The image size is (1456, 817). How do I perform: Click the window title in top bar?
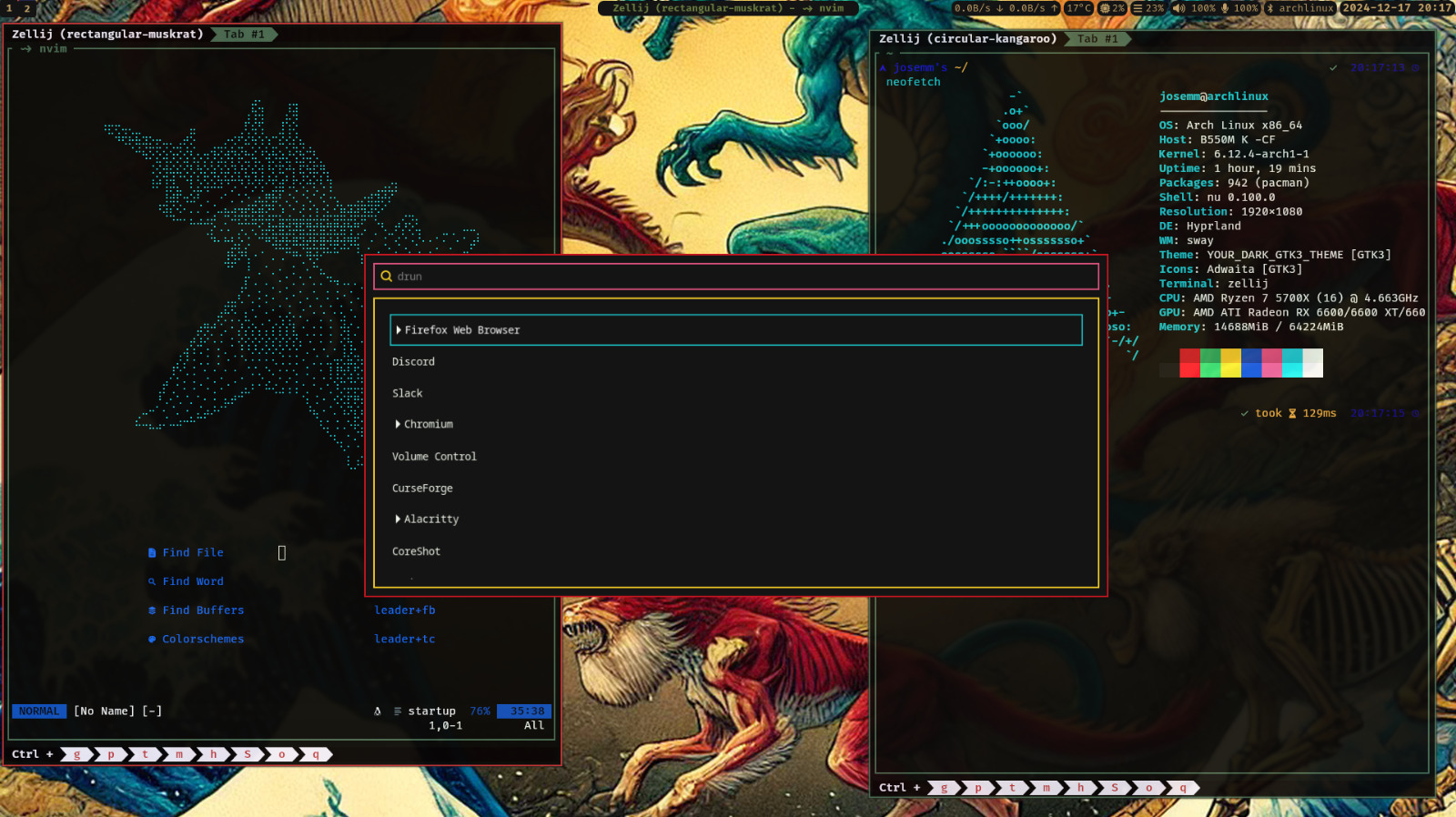728,8
